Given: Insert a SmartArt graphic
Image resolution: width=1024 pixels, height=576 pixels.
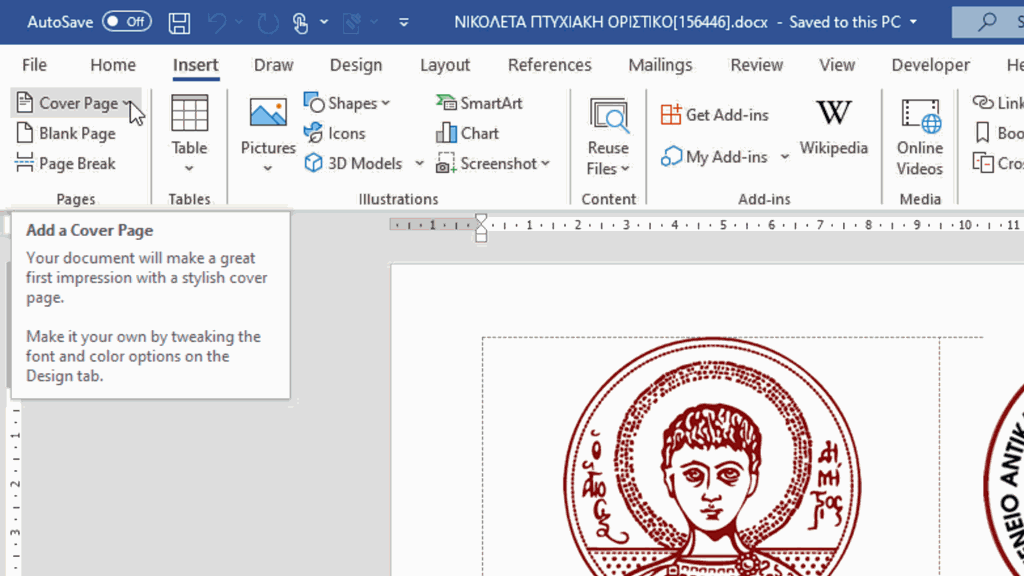Looking at the screenshot, I should [x=479, y=103].
